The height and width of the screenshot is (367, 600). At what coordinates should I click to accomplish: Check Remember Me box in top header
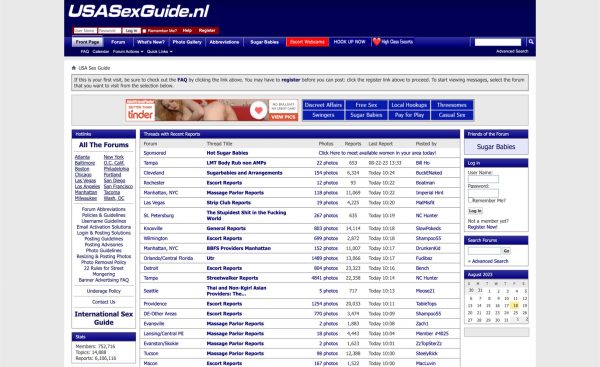(x=144, y=31)
